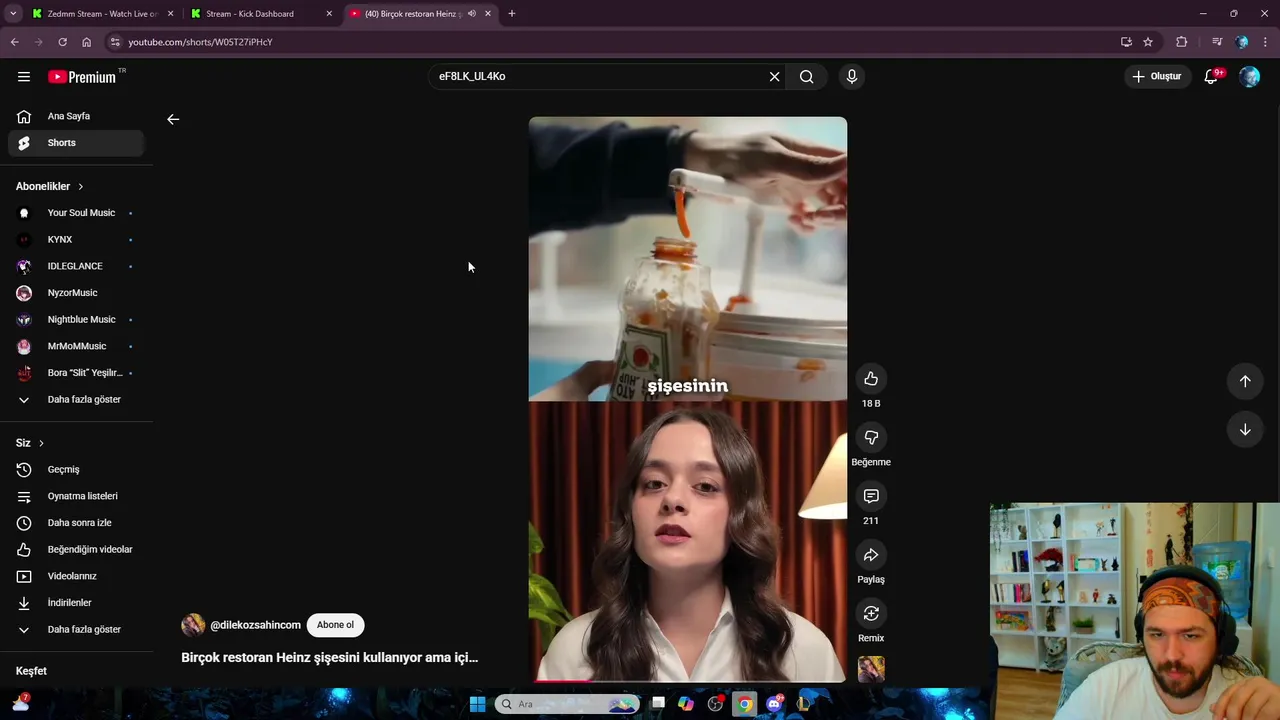Open İndirilenler downloads

coord(76,603)
